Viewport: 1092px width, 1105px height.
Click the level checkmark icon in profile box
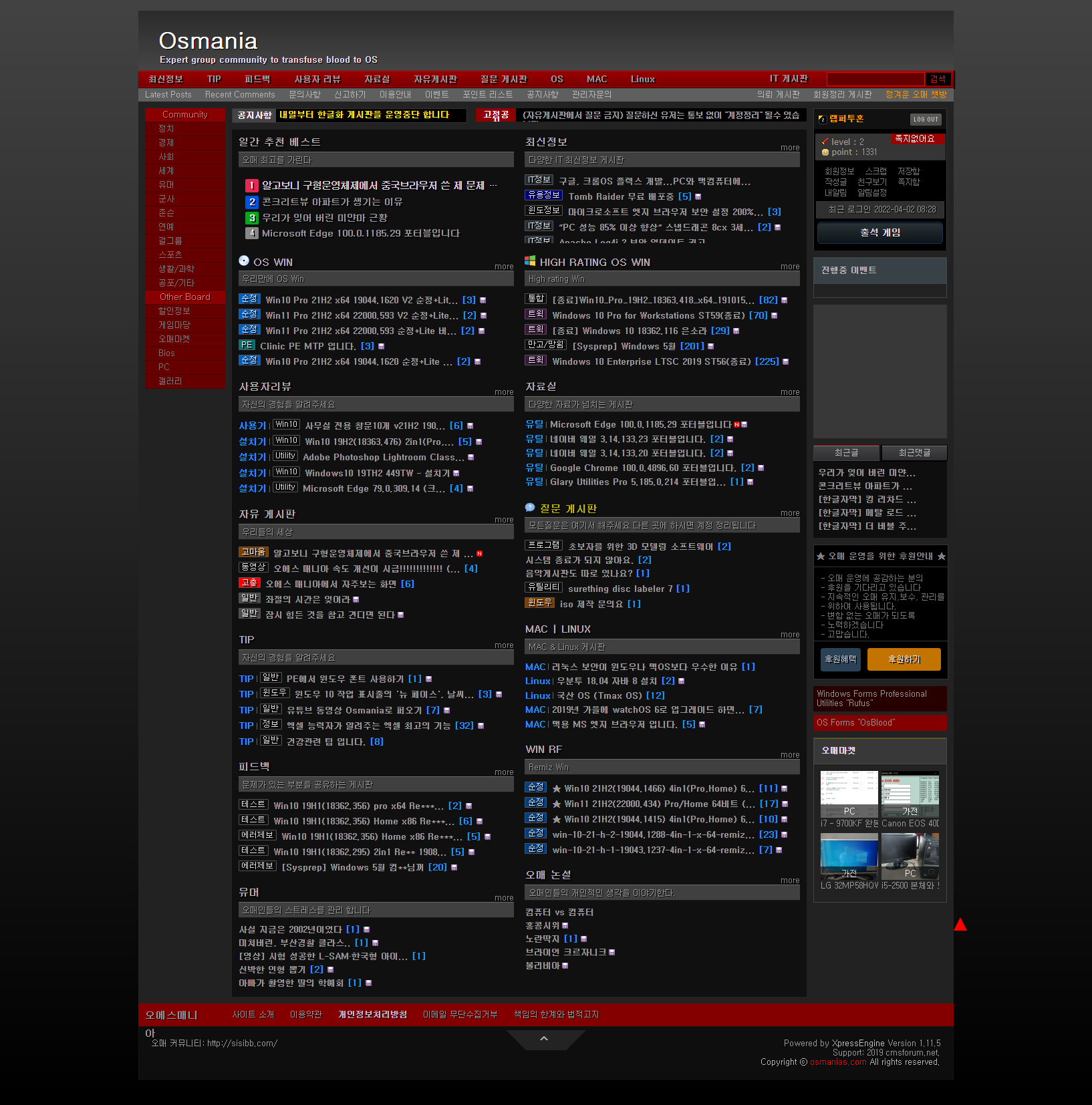(x=825, y=142)
